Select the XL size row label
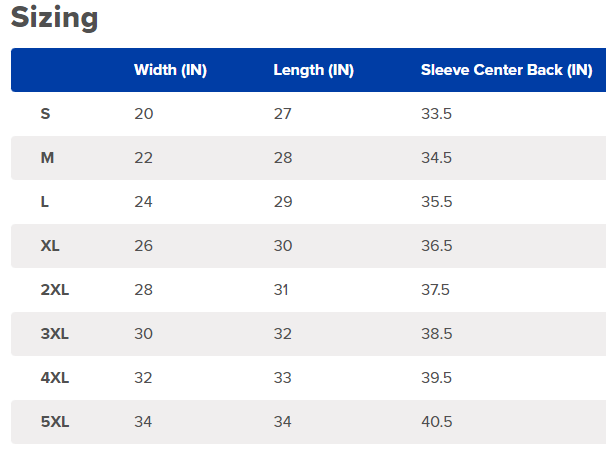Viewport: 606px width, 457px height. click(50, 246)
